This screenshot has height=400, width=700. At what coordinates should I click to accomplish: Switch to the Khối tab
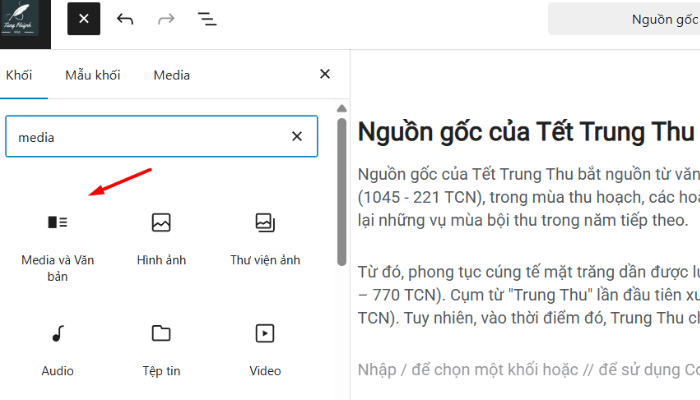[x=19, y=75]
